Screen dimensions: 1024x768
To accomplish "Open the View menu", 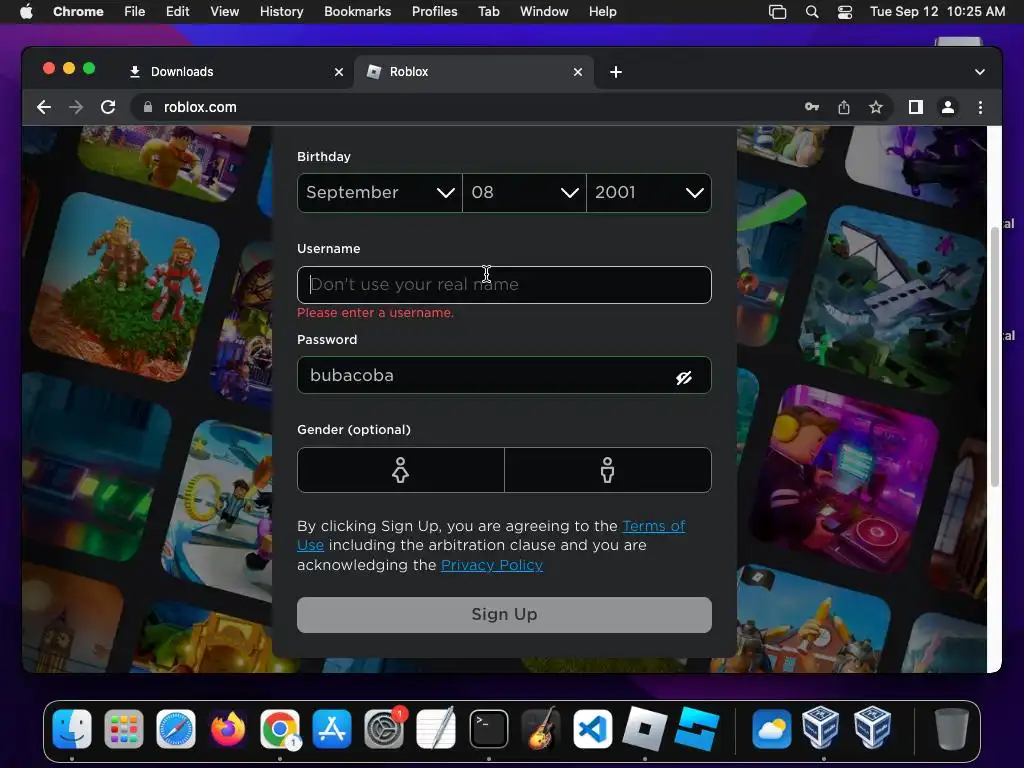I will pyautogui.click(x=224, y=12).
